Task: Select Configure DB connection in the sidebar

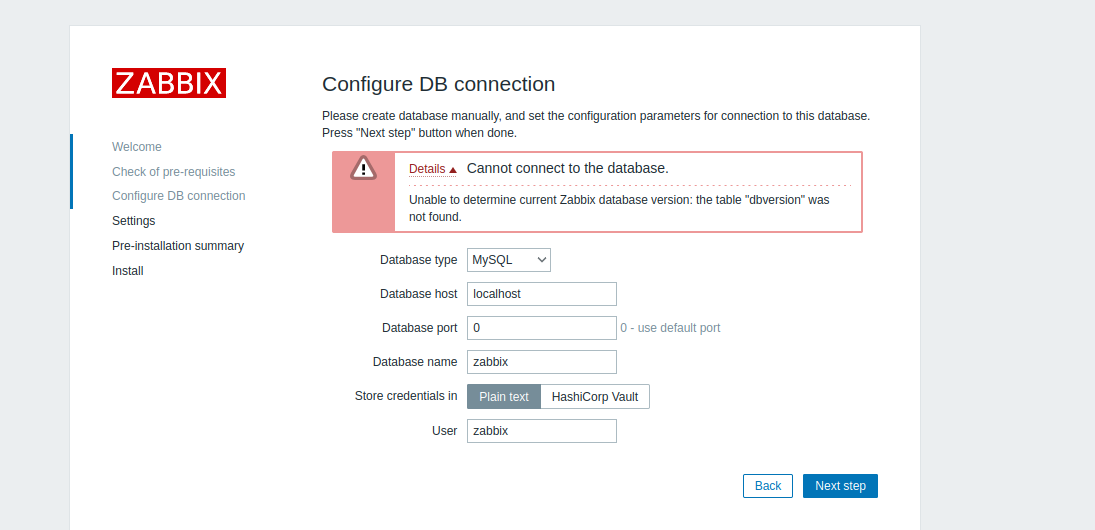Action: coord(178,196)
